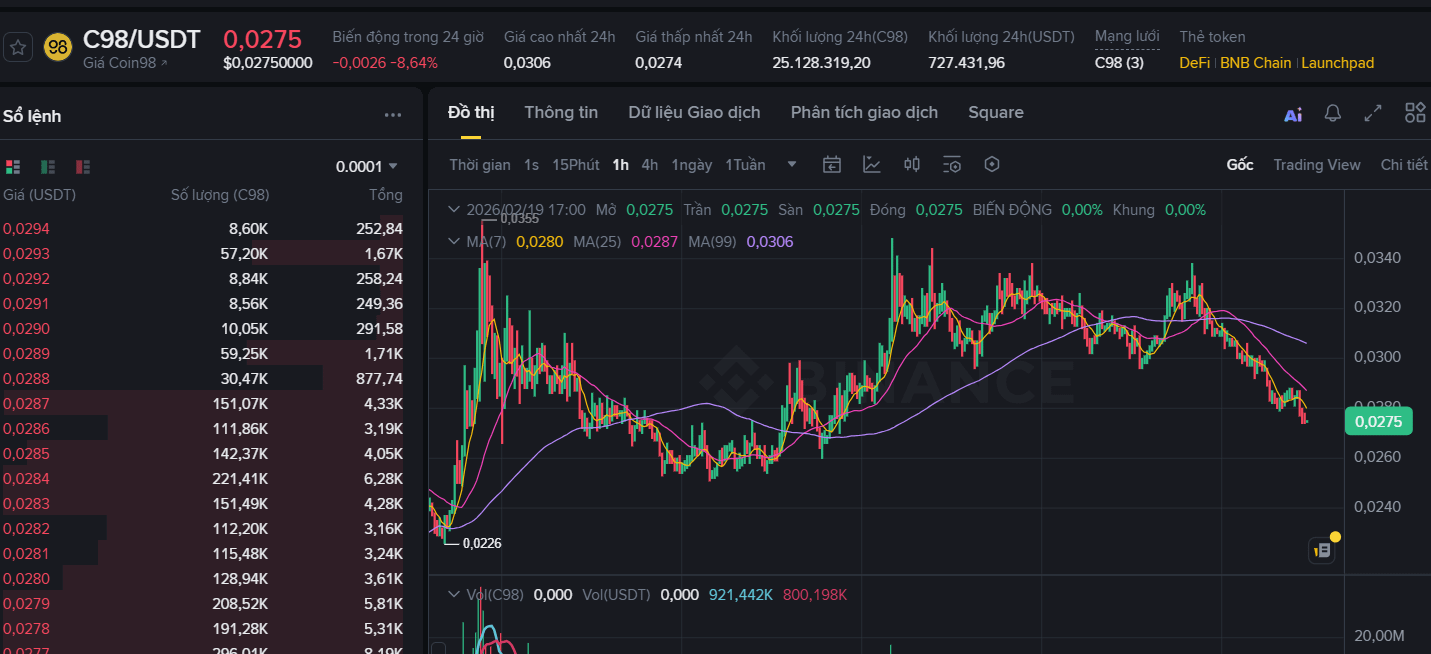The height and width of the screenshot is (654, 1431).
Task: Switch chart to Gốc view
Action: point(1240,165)
